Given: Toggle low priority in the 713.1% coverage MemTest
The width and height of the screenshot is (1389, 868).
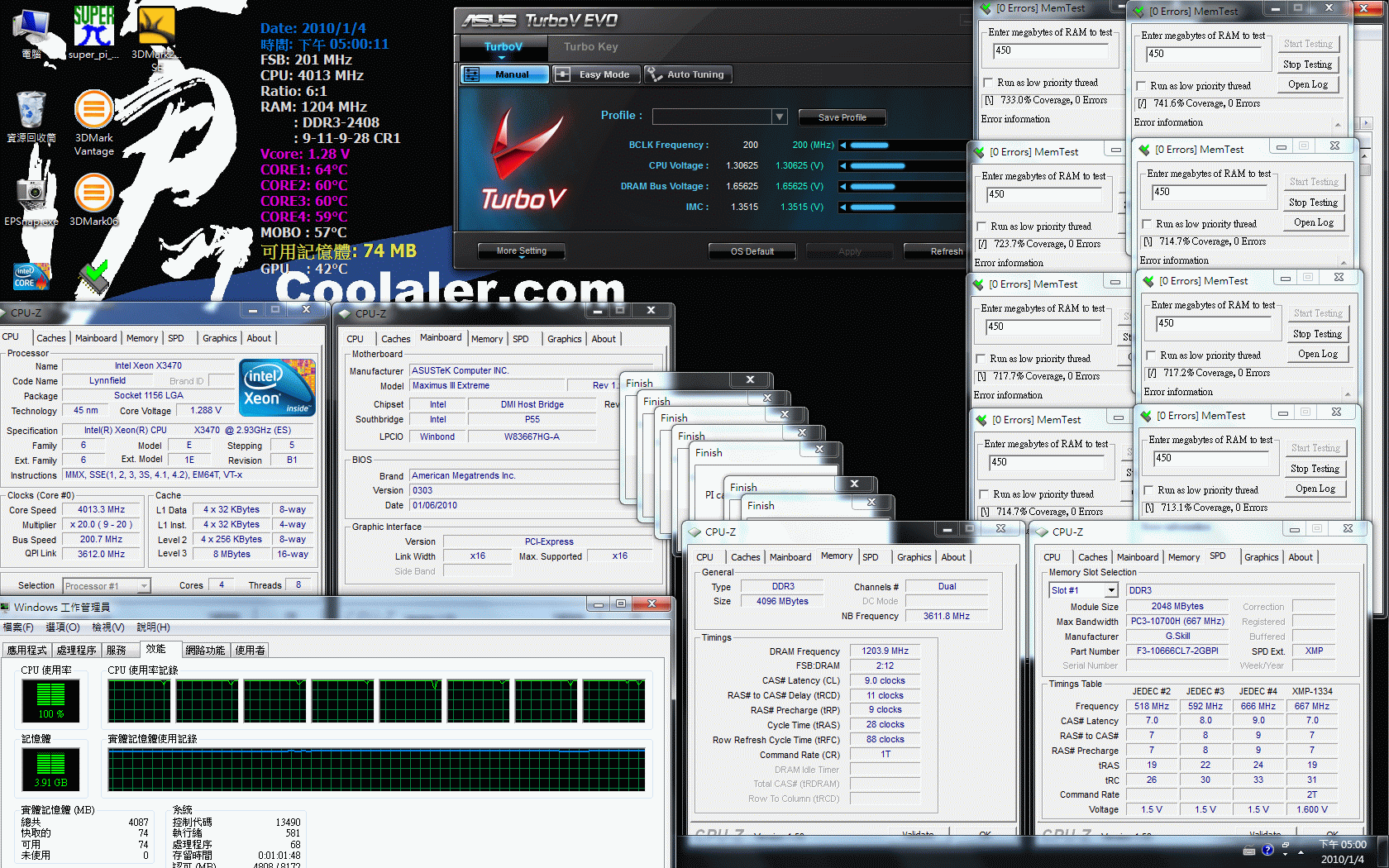Looking at the screenshot, I should tap(1148, 490).
